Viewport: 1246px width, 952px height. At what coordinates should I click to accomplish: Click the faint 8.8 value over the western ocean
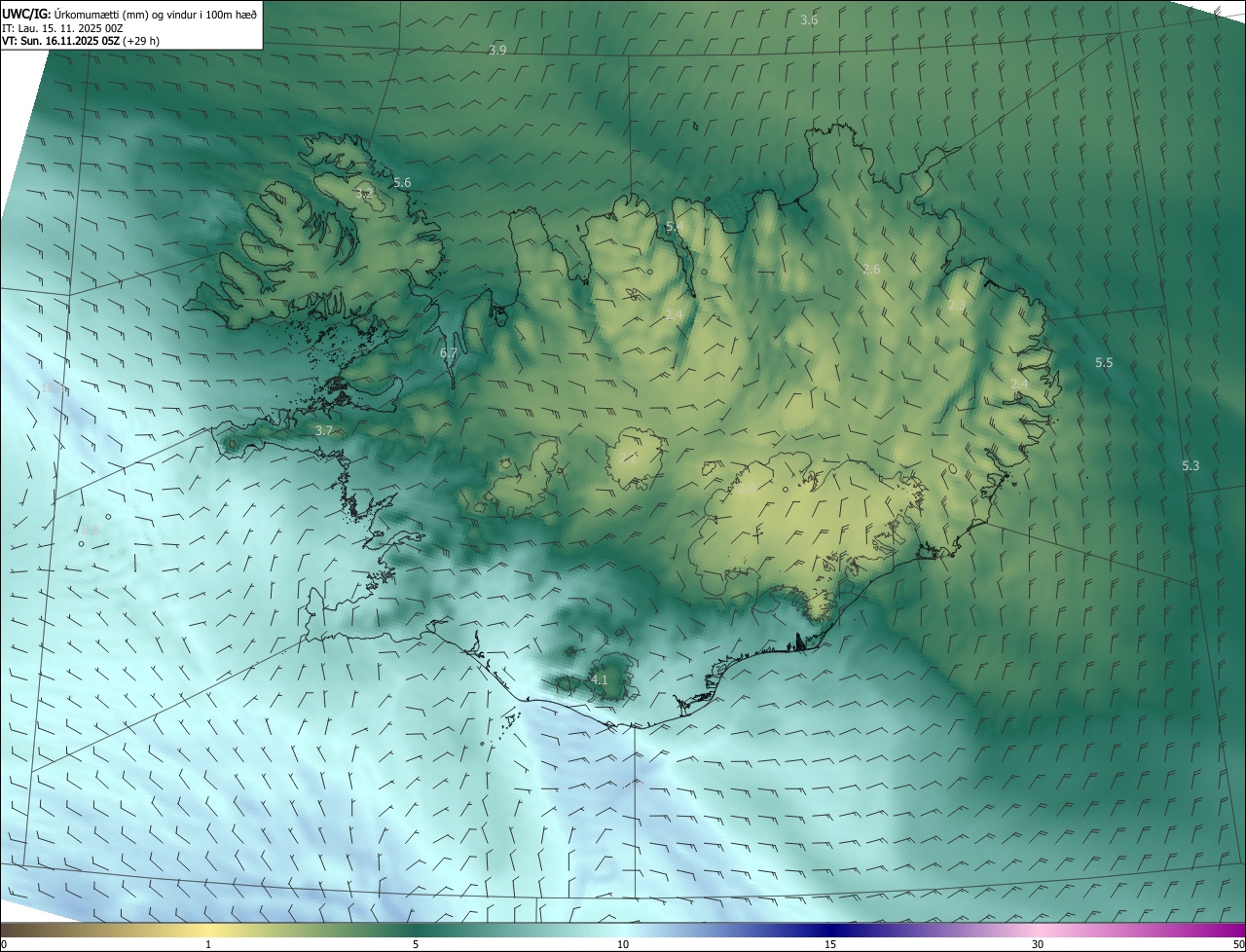click(x=91, y=530)
